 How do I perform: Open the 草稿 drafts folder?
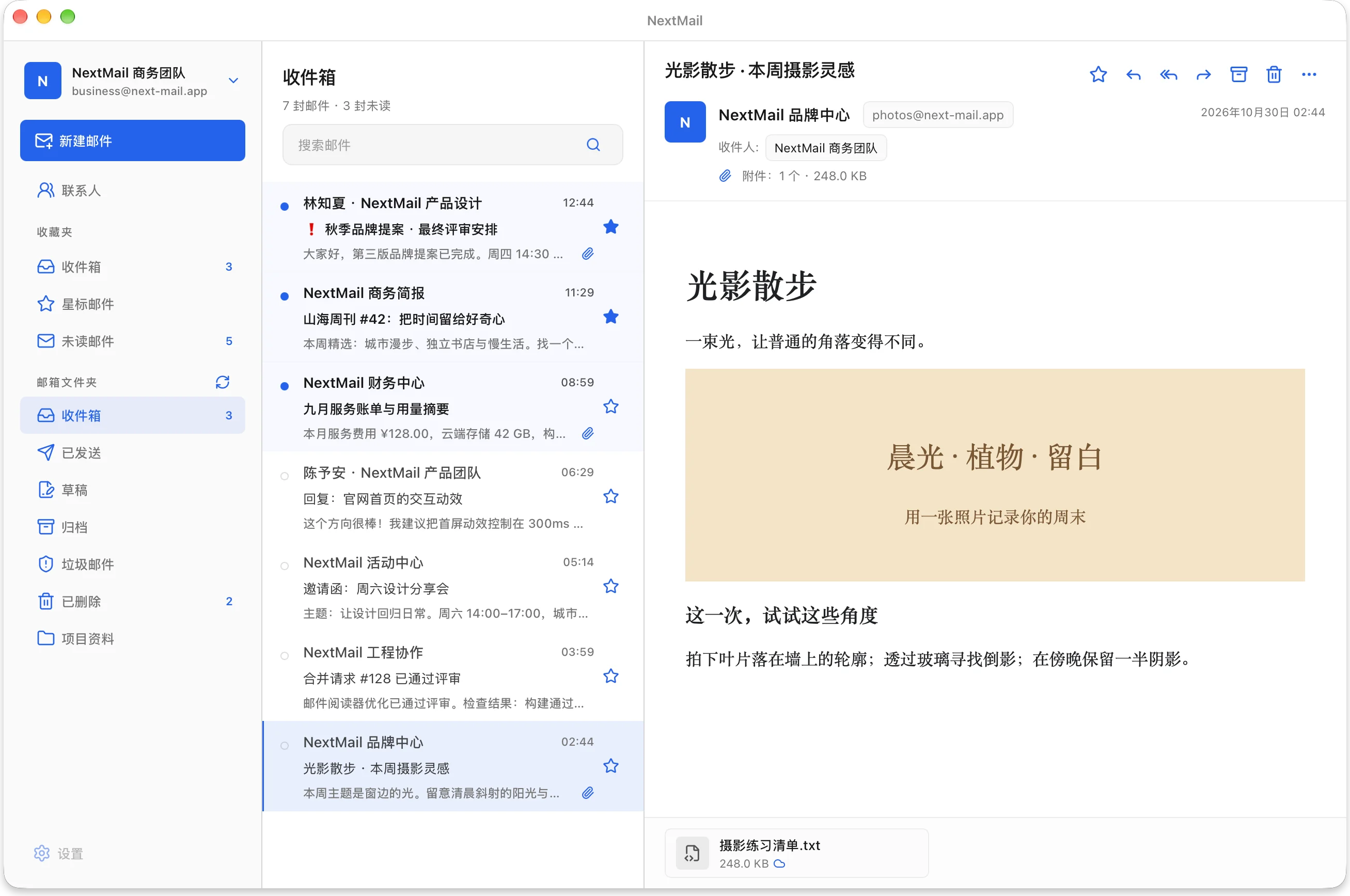(133, 490)
